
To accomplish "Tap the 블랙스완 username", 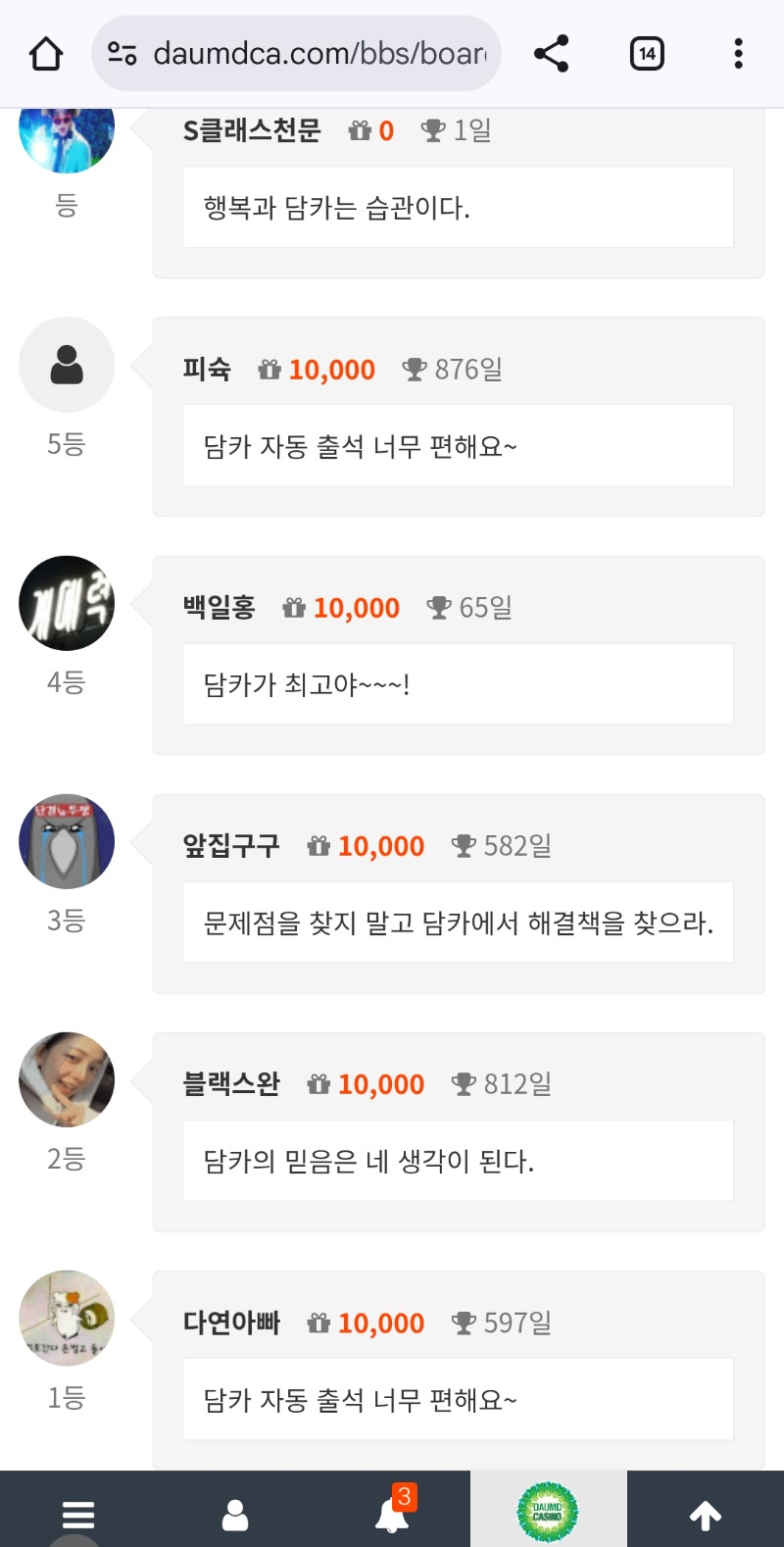I will pyautogui.click(x=231, y=1084).
